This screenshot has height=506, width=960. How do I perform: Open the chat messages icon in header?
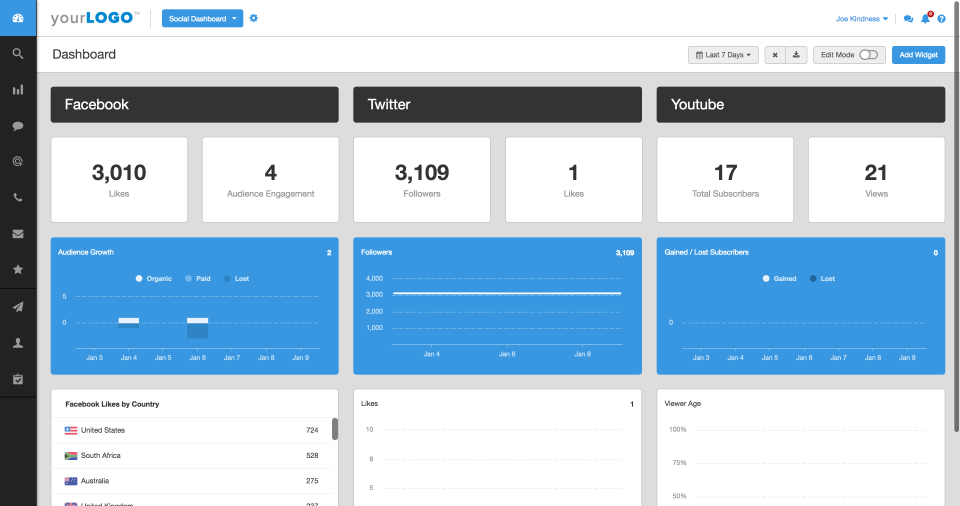908,19
